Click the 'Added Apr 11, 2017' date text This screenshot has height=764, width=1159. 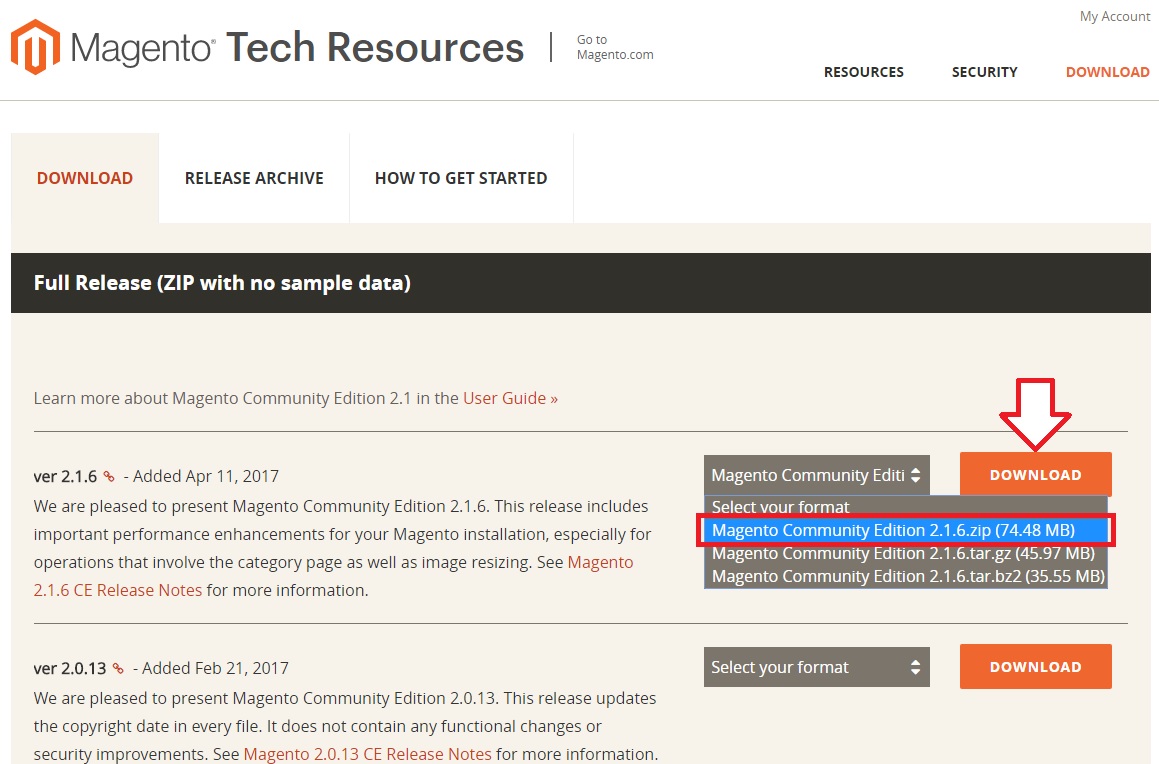[206, 477]
